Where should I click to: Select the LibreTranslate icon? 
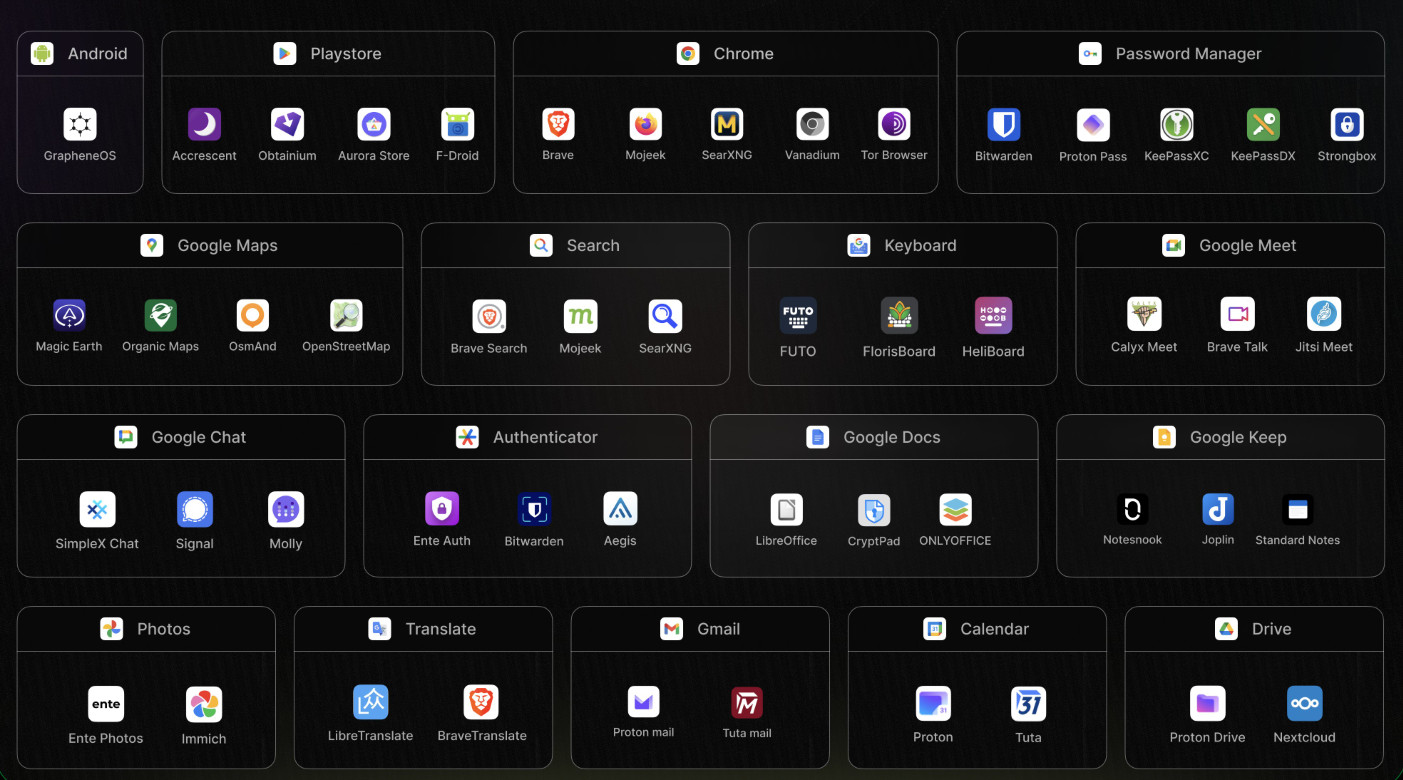[371, 702]
